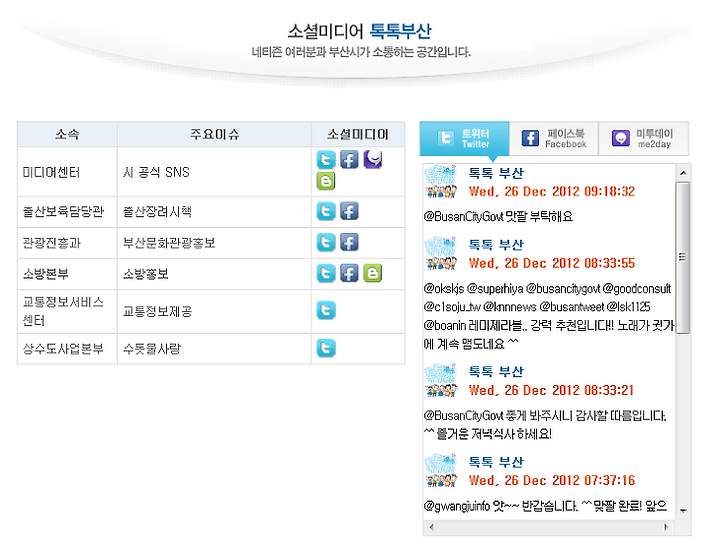
Task: Click timestamp Wed, 26 Dec 2012 07:37:16
Action: point(552,480)
